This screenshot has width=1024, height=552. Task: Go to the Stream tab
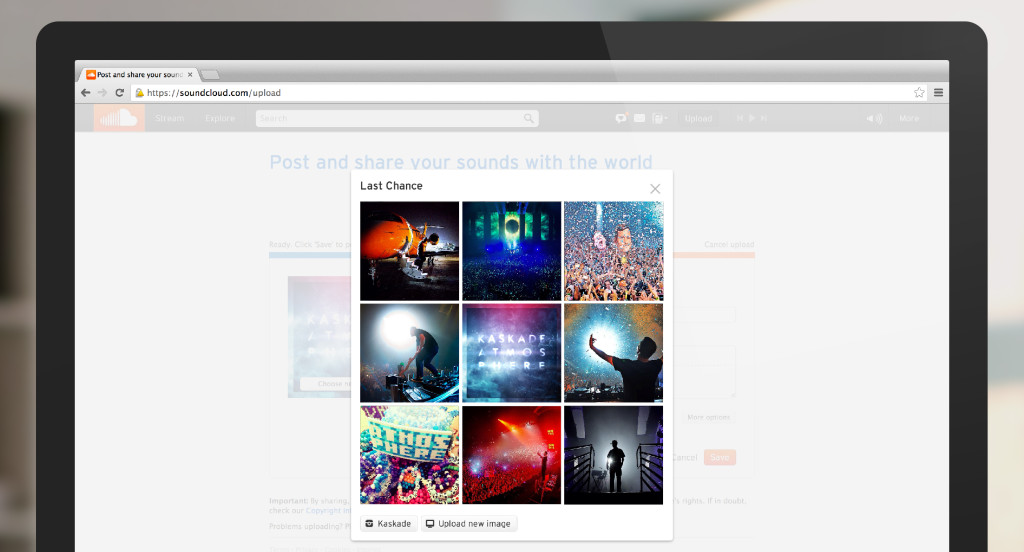tap(170, 119)
